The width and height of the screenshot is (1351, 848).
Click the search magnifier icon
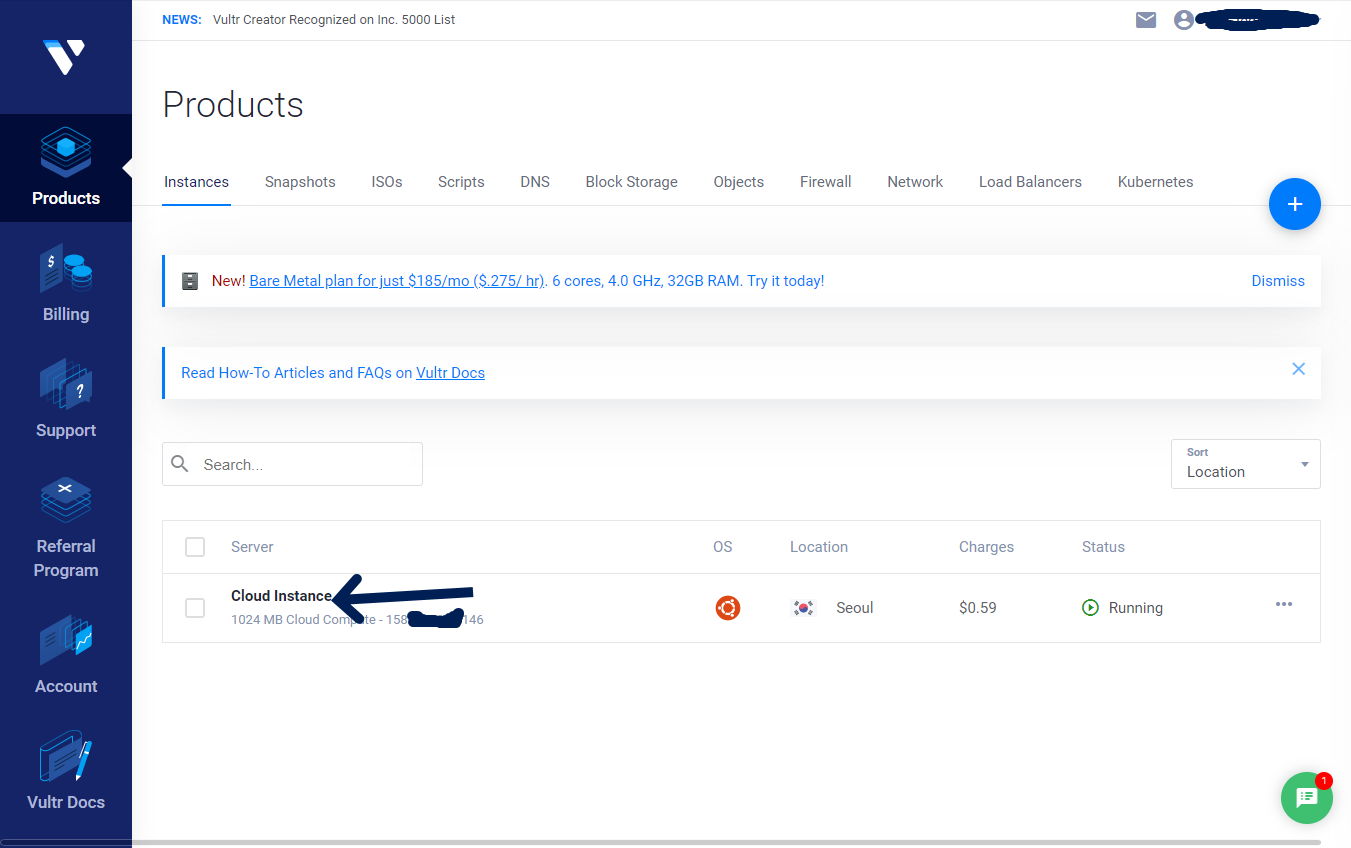180,464
